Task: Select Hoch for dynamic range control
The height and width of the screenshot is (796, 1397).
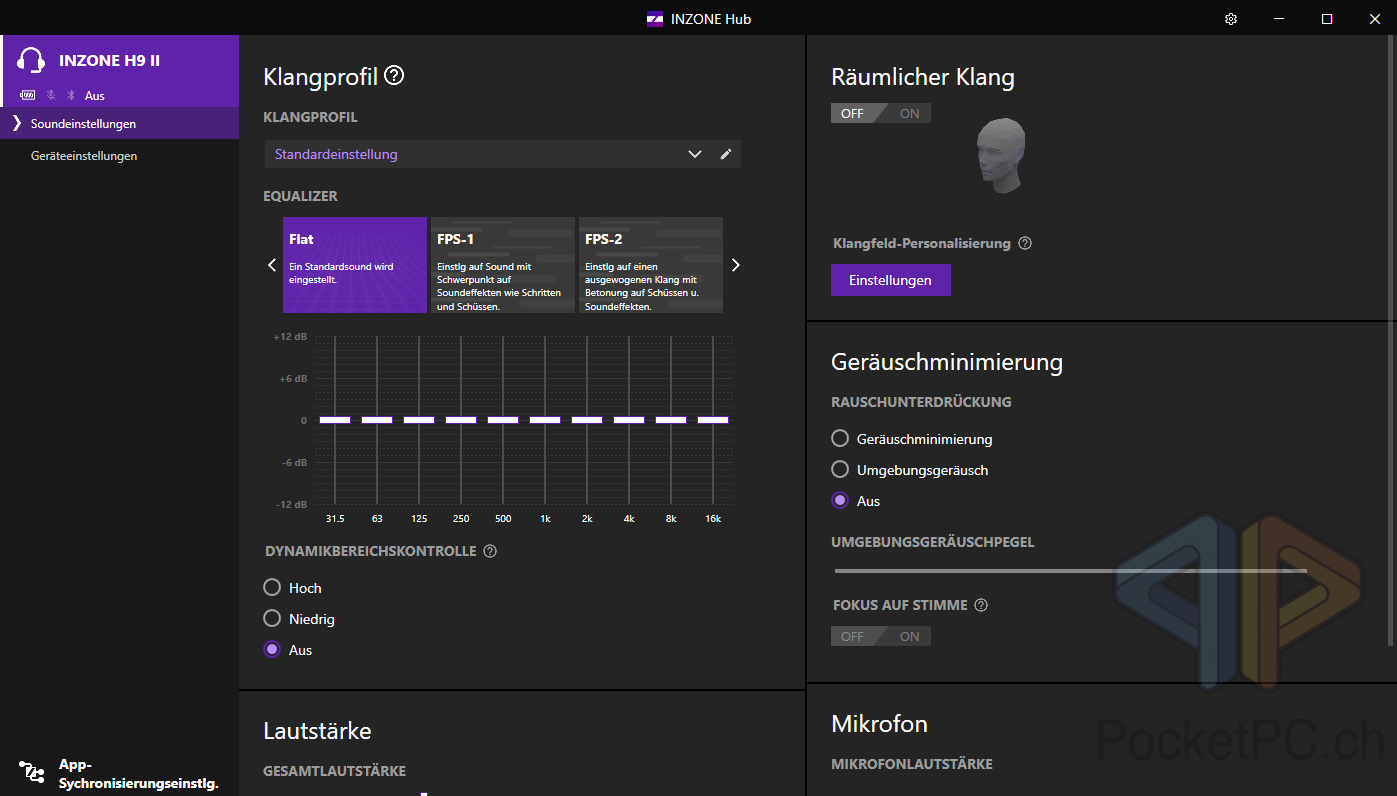Action: [x=272, y=588]
